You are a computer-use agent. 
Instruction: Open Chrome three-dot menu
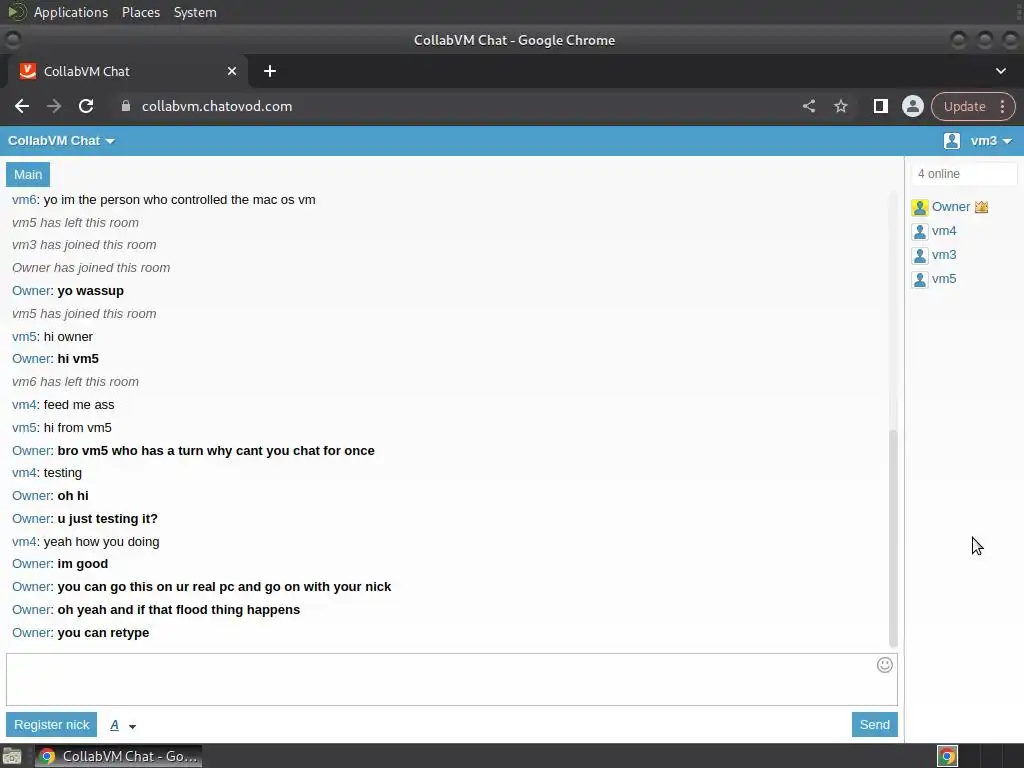[1002, 106]
